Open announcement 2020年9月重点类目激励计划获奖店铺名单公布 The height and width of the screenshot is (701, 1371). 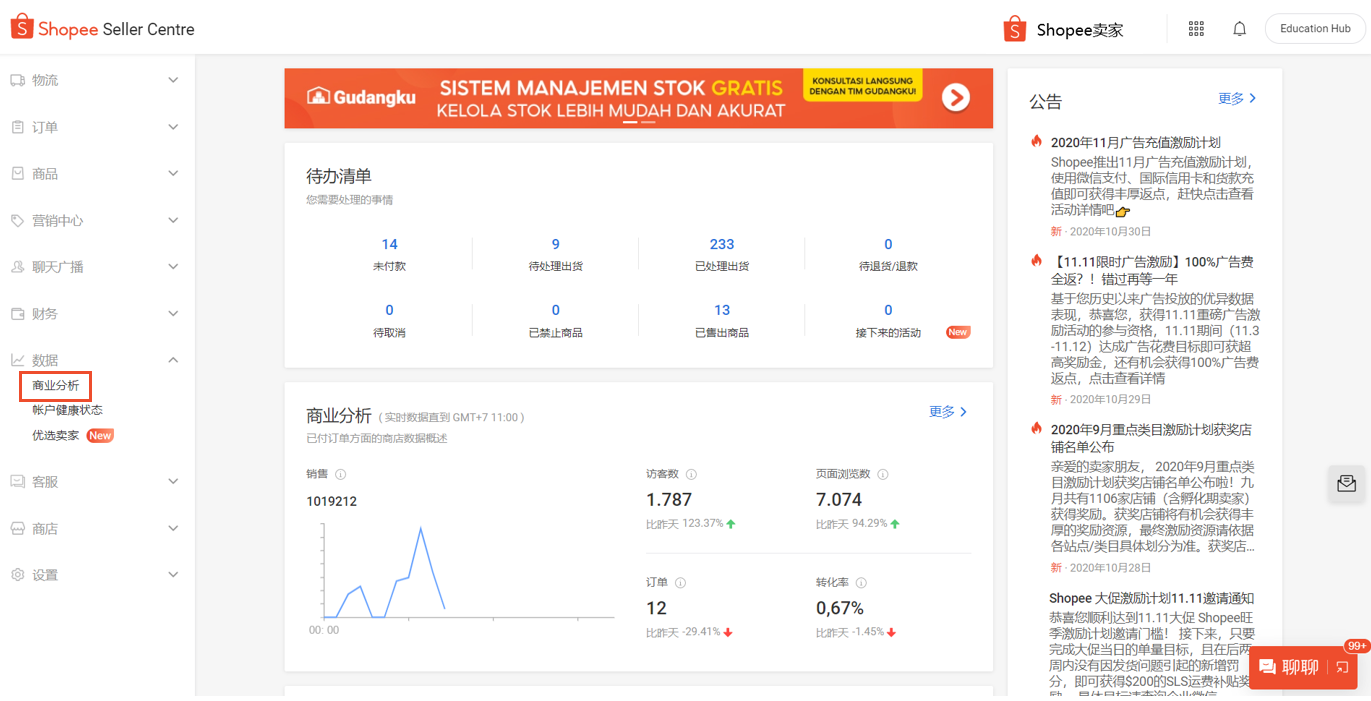coord(1151,438)
